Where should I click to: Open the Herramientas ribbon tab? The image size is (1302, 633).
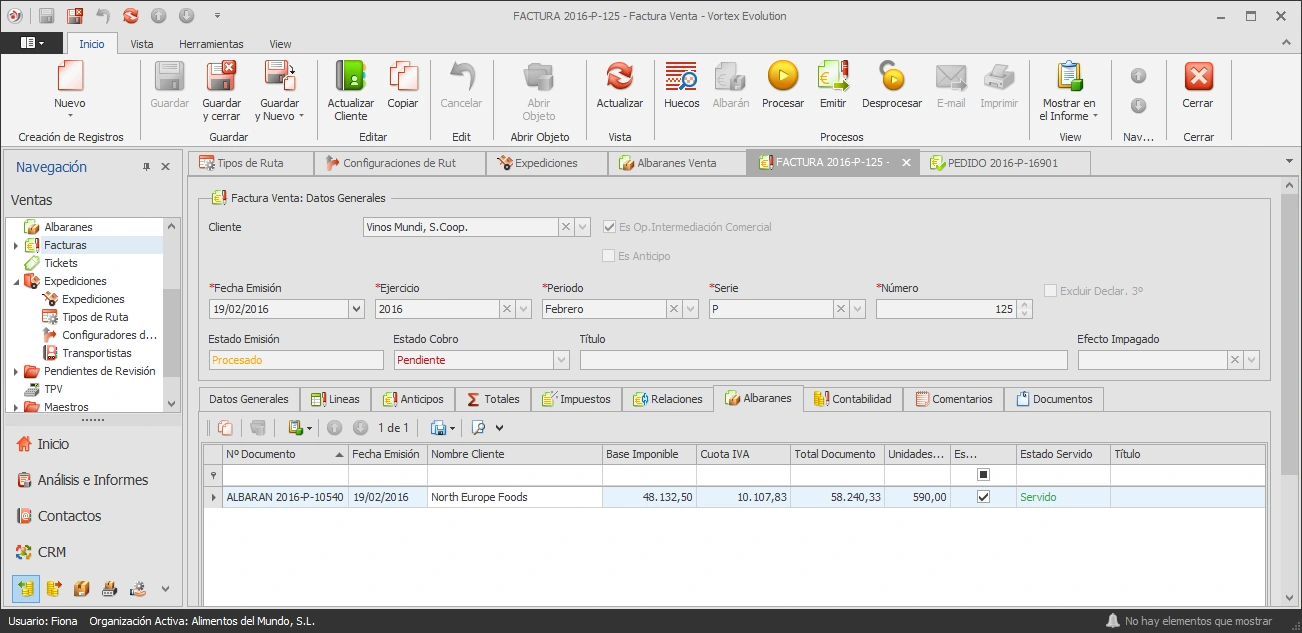pos(211,44)
